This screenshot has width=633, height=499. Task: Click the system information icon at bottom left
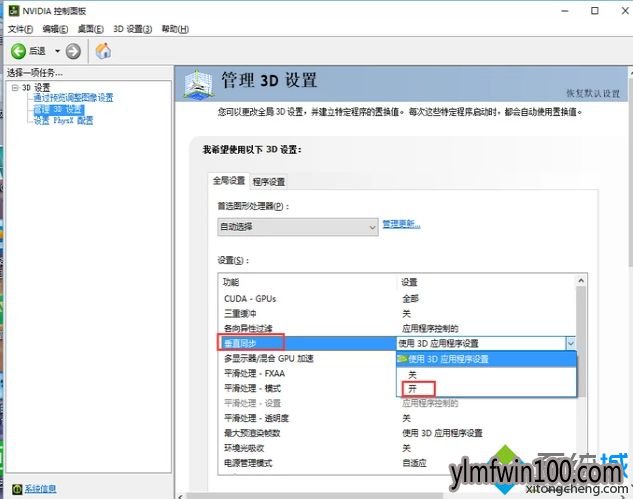[17, 489]
